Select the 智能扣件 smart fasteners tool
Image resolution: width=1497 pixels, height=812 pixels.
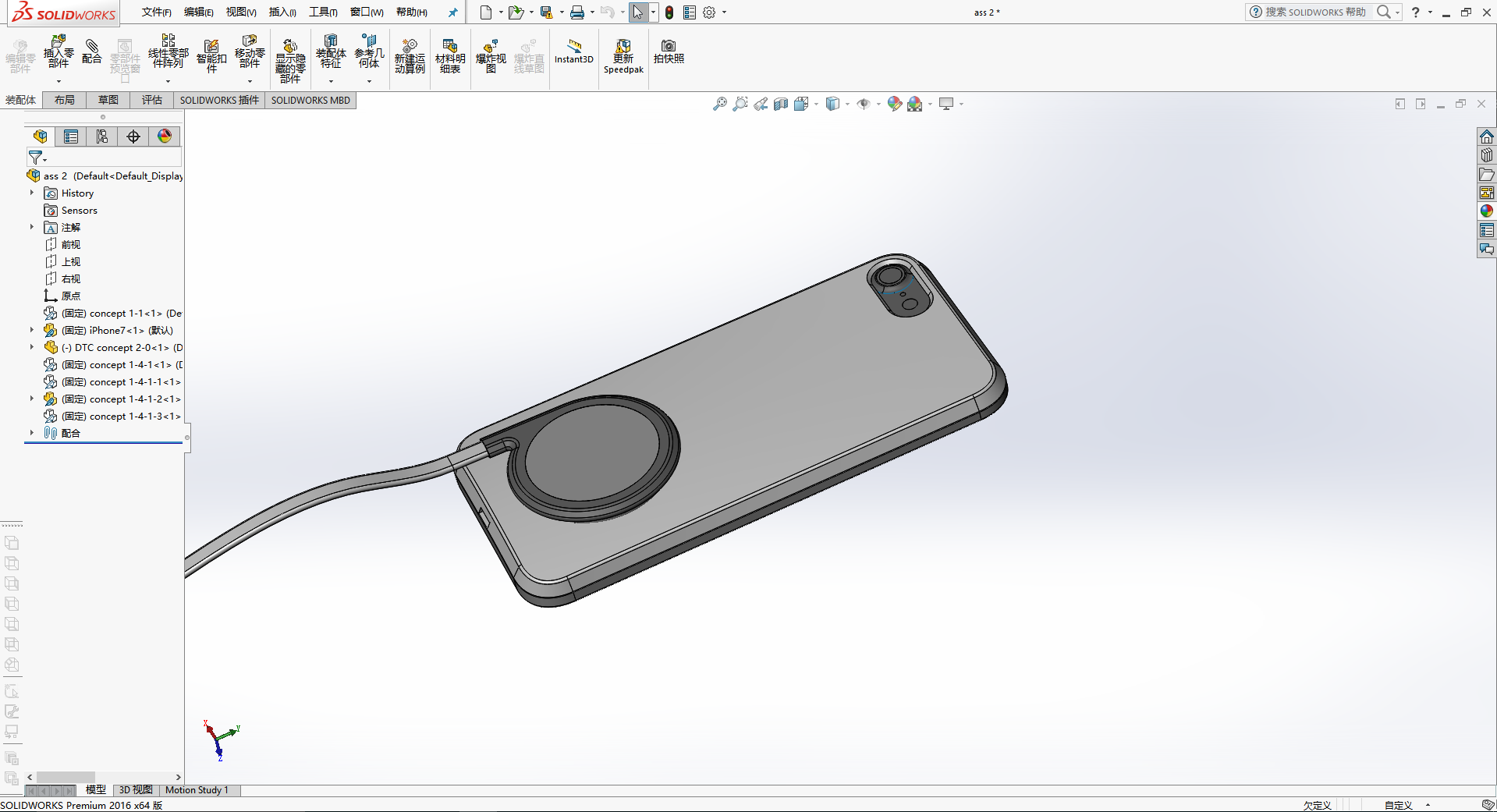211,55
